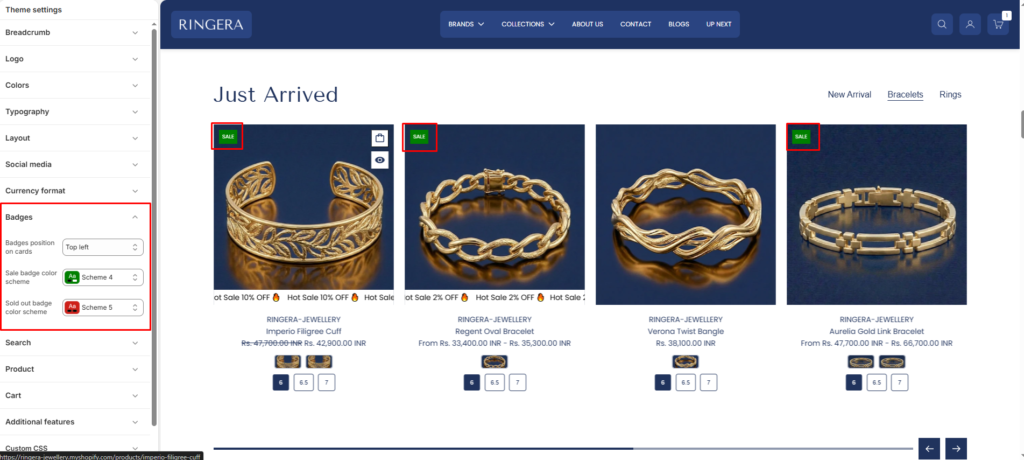Click quick-add bag icon on Imperio Filigree Cuff
This screenshot has width=1024, height=460.
(380, 138)
